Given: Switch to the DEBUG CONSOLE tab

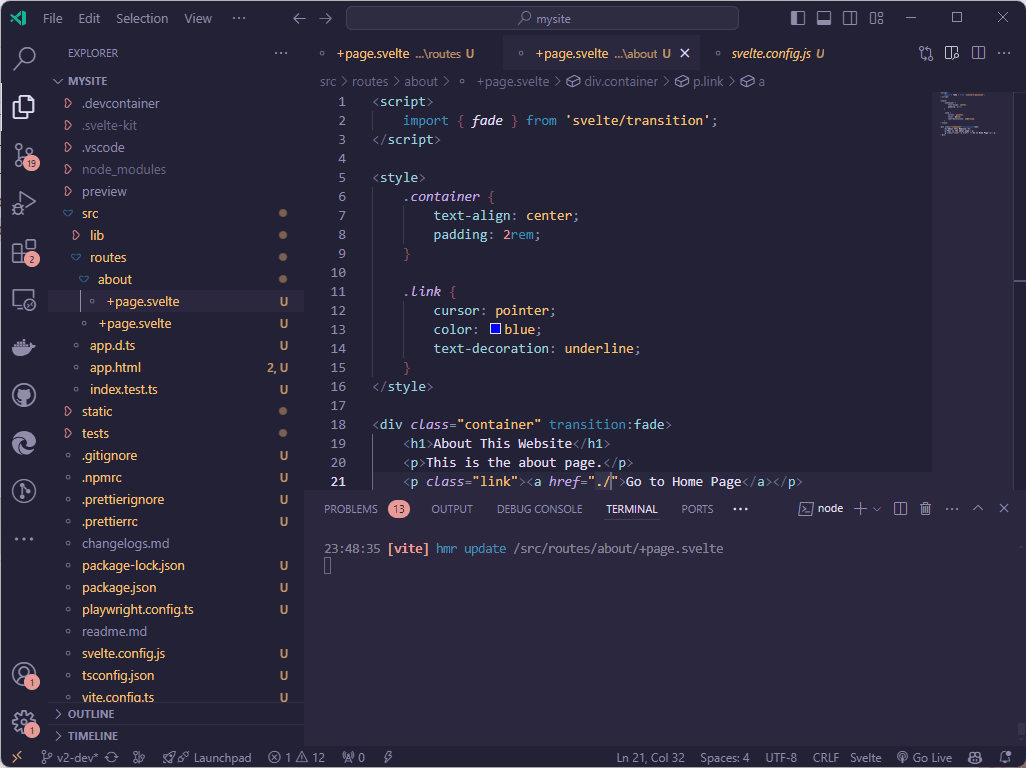Looking at the screenshot, I should 539,509.
